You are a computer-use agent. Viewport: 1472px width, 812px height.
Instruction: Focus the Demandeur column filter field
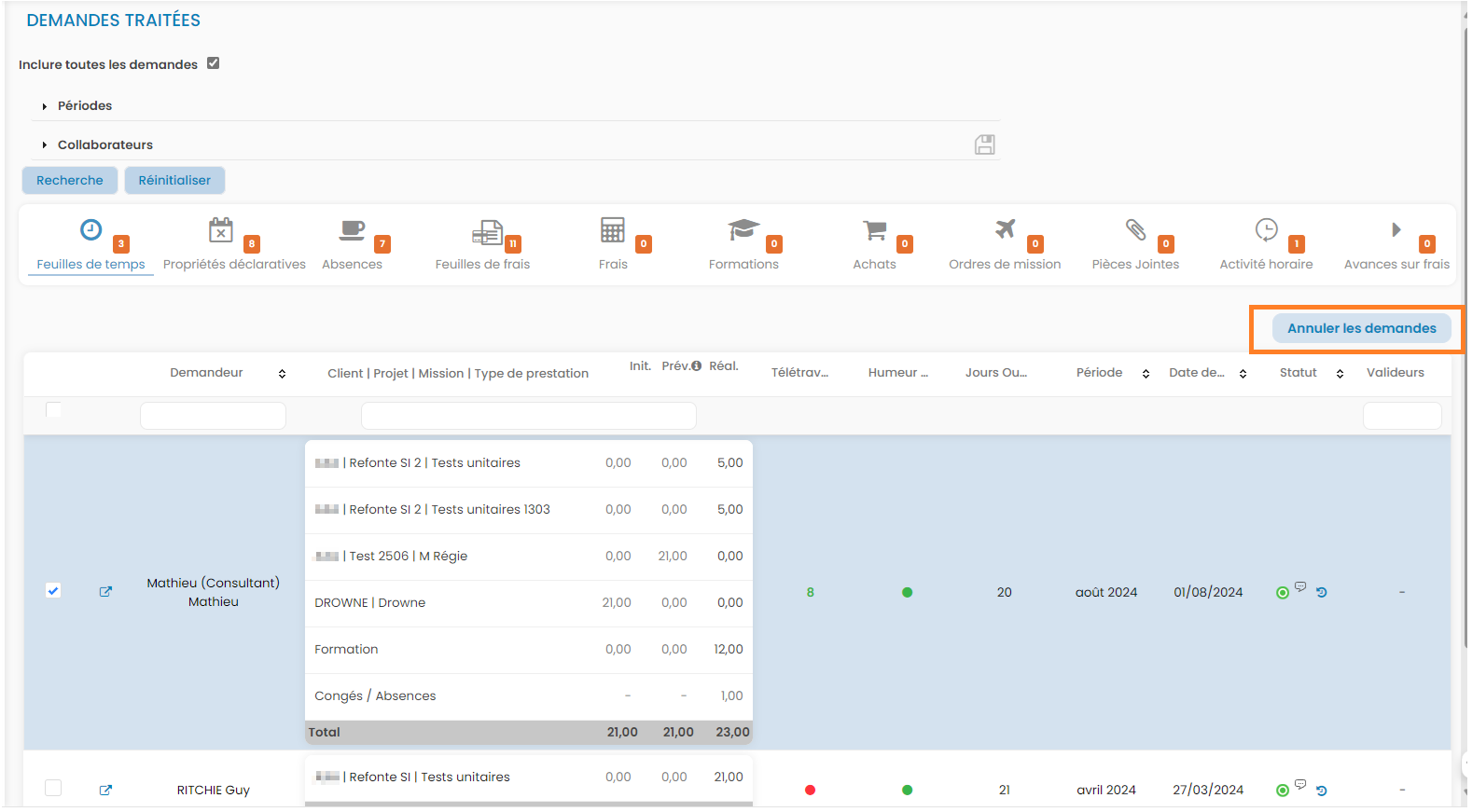(x=213, y=416)
